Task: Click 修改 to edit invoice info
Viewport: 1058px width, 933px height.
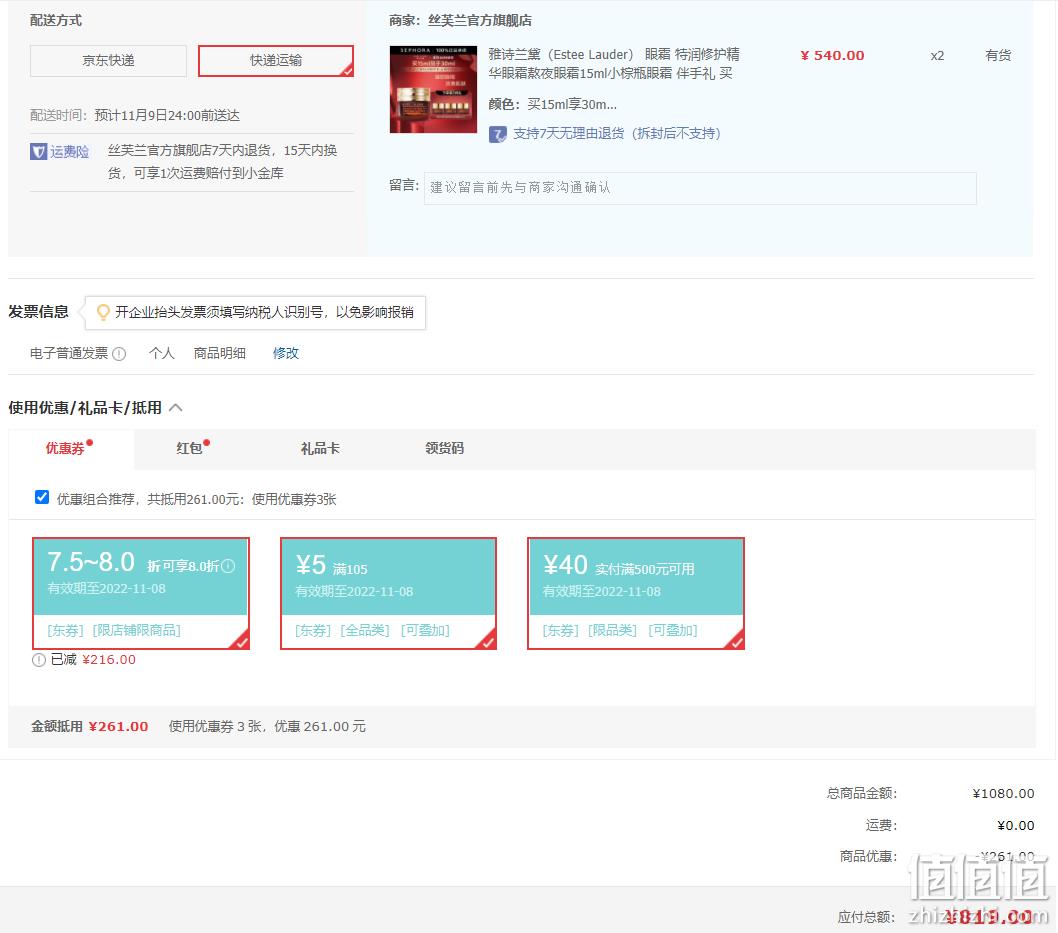Action: tap(285, 354)
